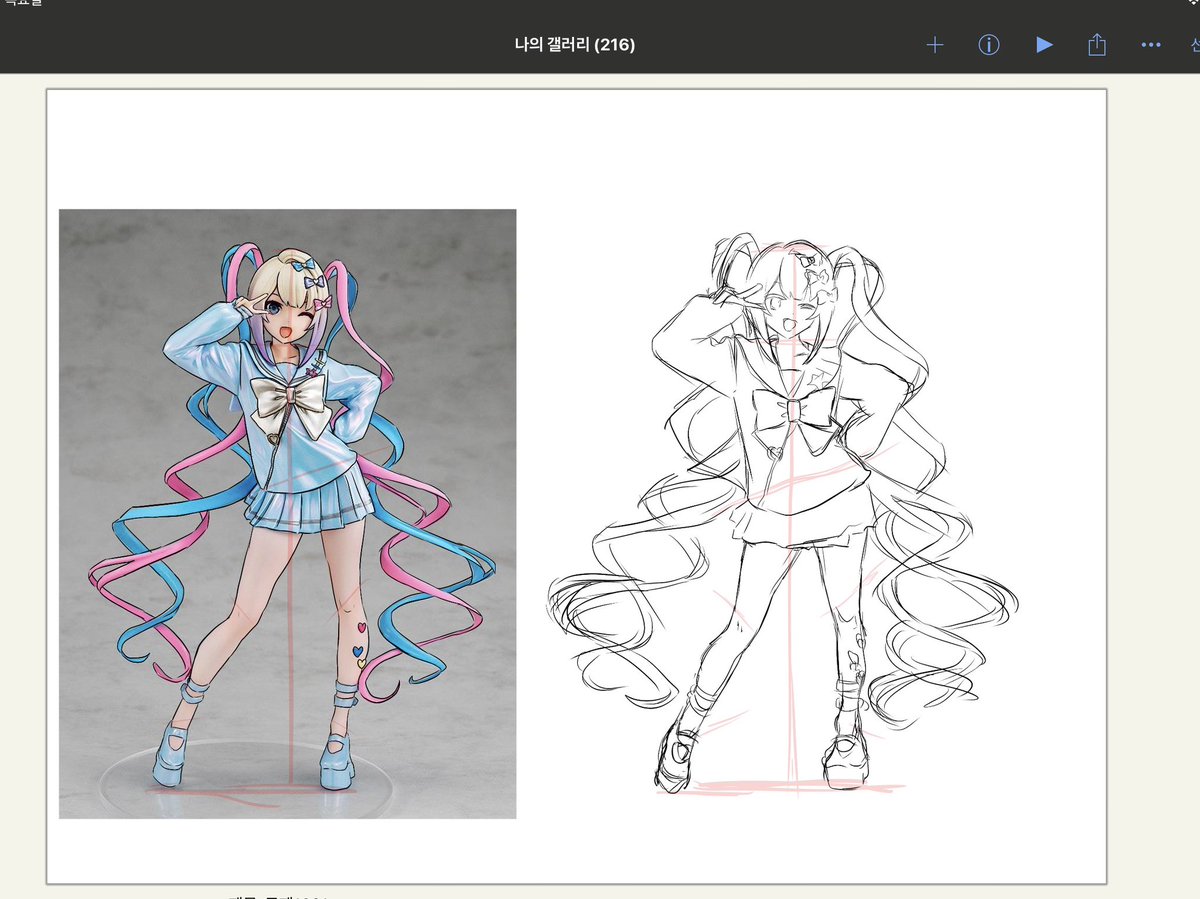This screenshot has height=899, width=1200.
Task: Play the drawing process video
Action: click(1044, 45)
